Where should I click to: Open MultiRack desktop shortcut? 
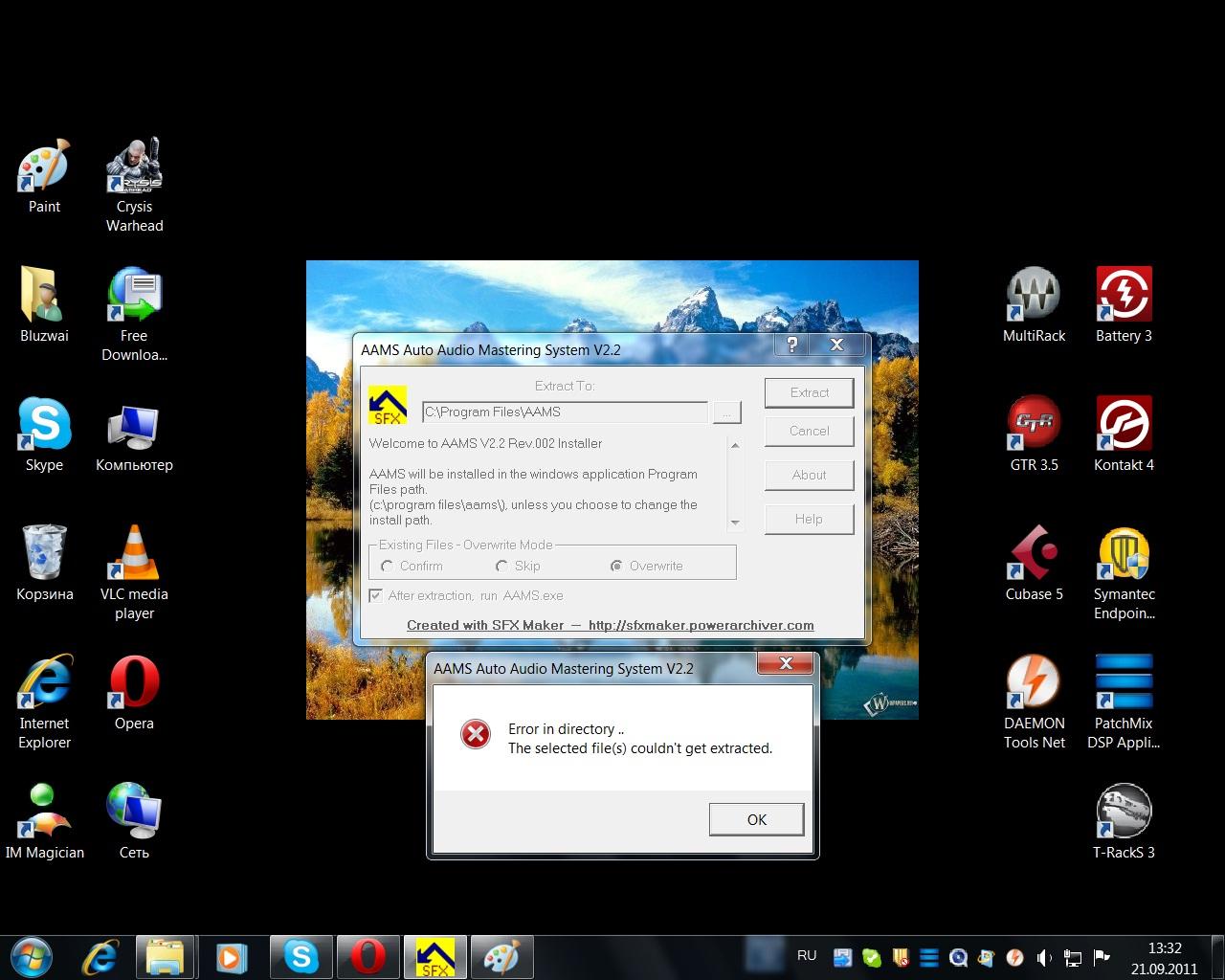tap(1034, 305)
